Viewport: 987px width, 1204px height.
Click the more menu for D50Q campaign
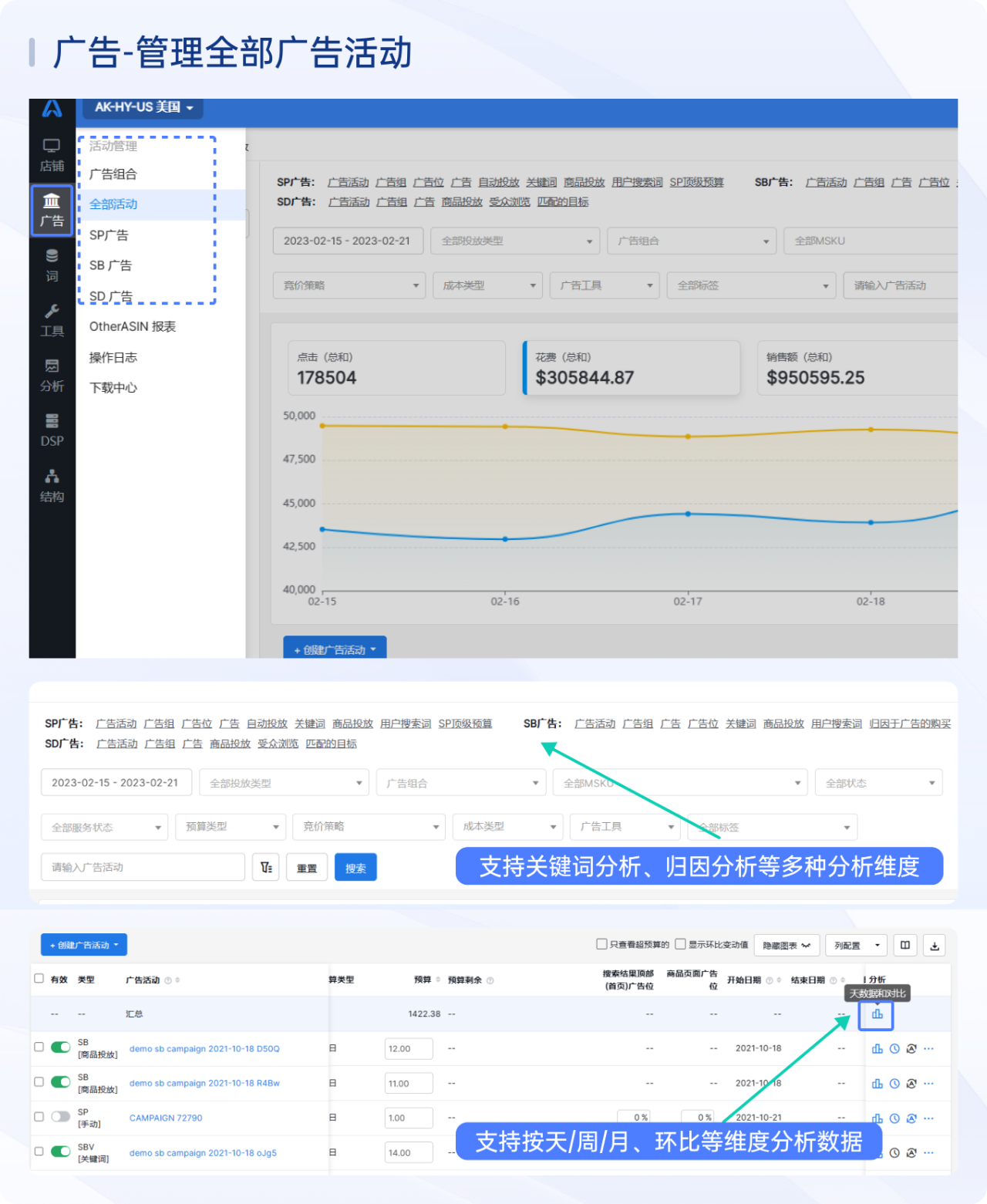coord(928,1049)
